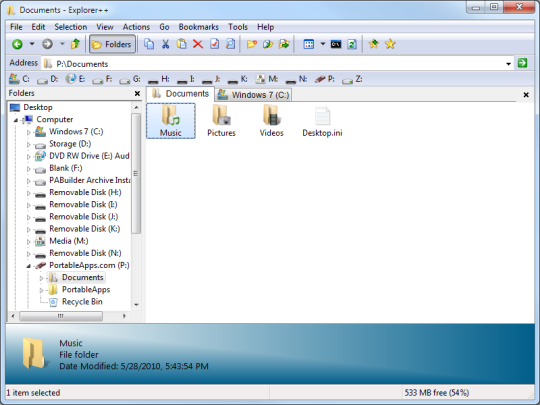
Task: Click the D: drive button
Action: click(48, 79)
